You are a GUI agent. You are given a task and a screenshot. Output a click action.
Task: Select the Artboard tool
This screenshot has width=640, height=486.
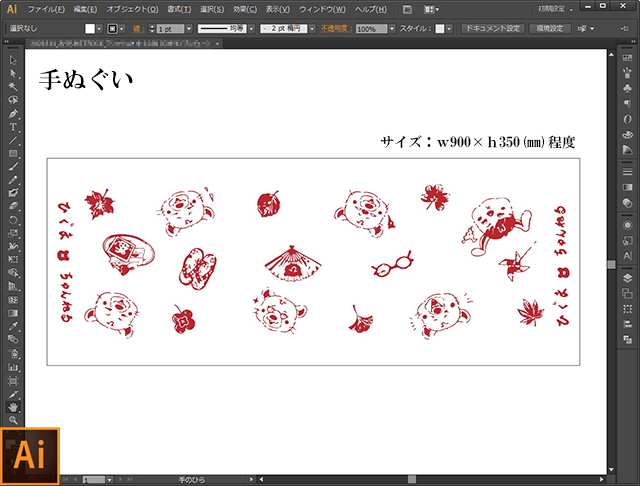tap(13, 381)
